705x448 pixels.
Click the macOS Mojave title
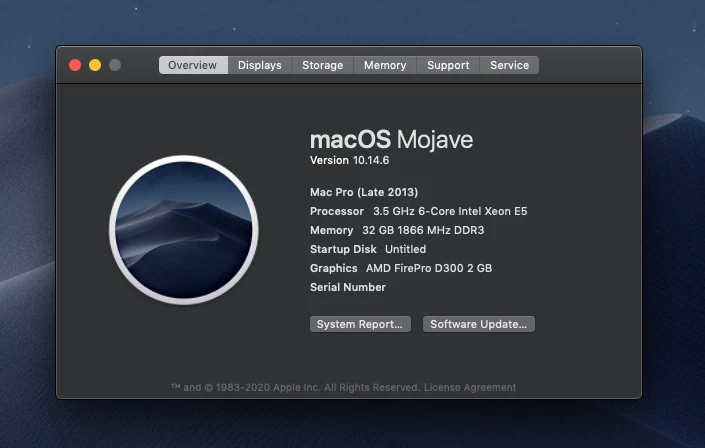coord(391,139)
